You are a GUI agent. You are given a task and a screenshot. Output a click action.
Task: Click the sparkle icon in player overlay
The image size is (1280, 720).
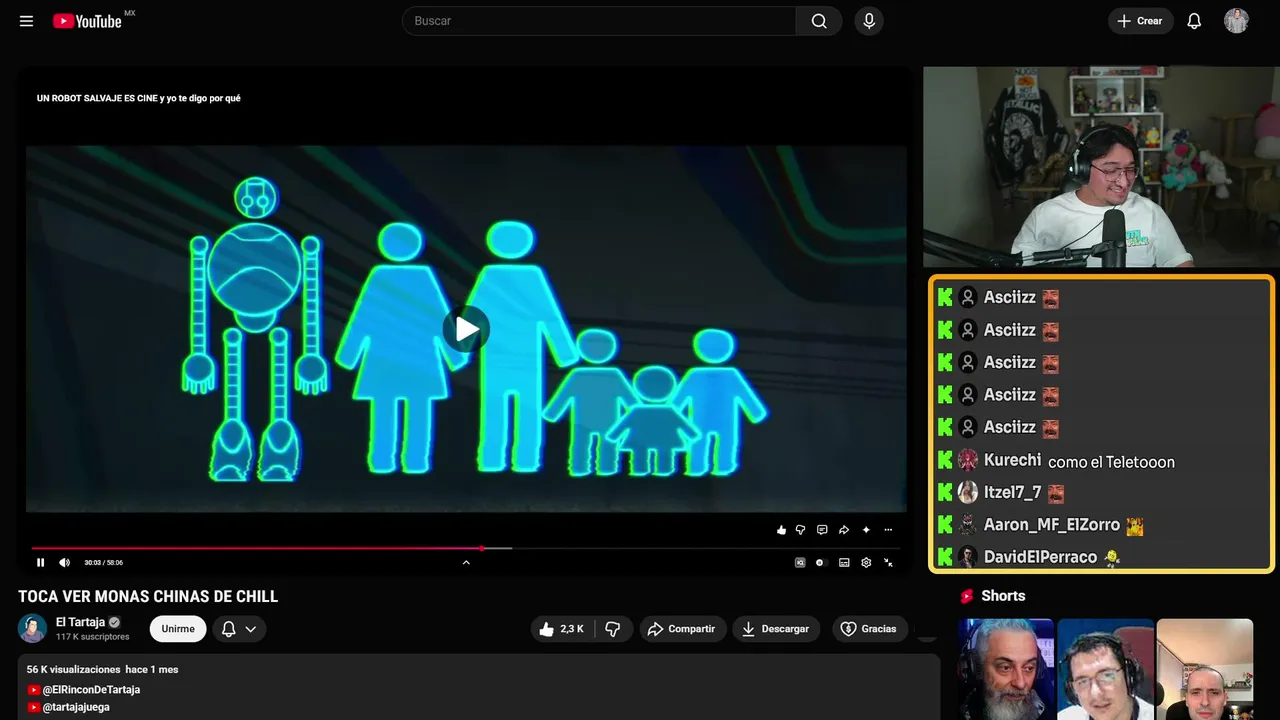866,530
